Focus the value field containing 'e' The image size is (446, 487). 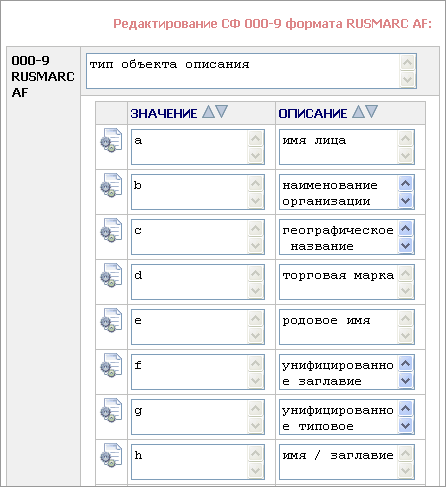(198, 327)
